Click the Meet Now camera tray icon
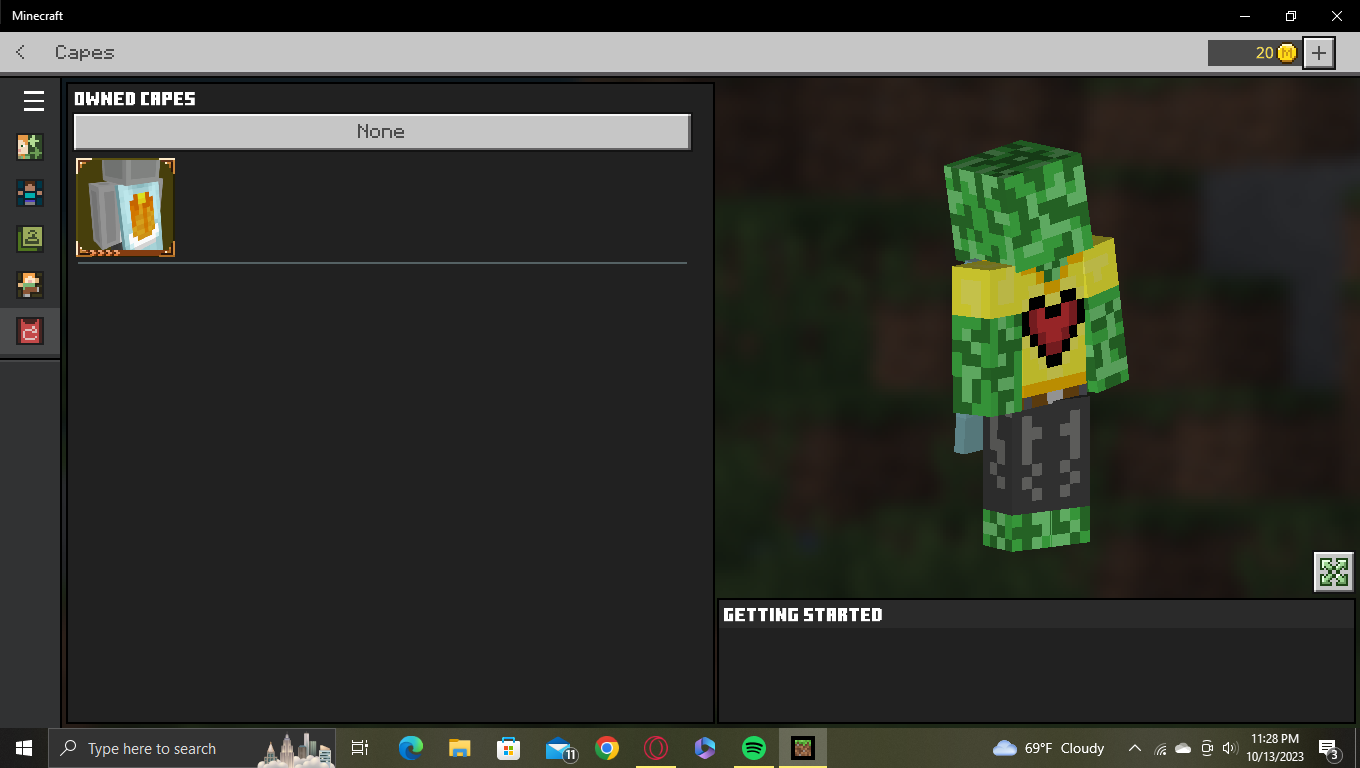1360x768 pixels. point(1207,748)
